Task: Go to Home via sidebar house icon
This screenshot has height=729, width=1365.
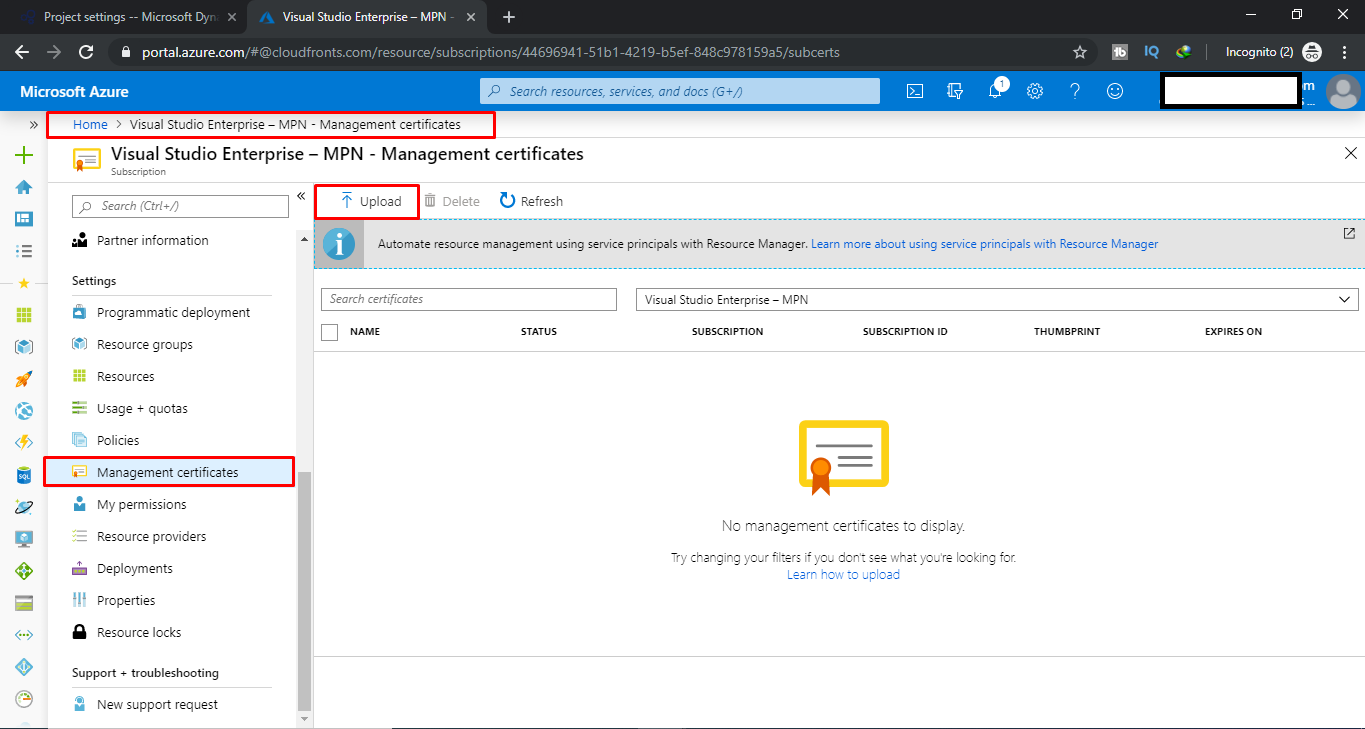Action: point(24,187)
